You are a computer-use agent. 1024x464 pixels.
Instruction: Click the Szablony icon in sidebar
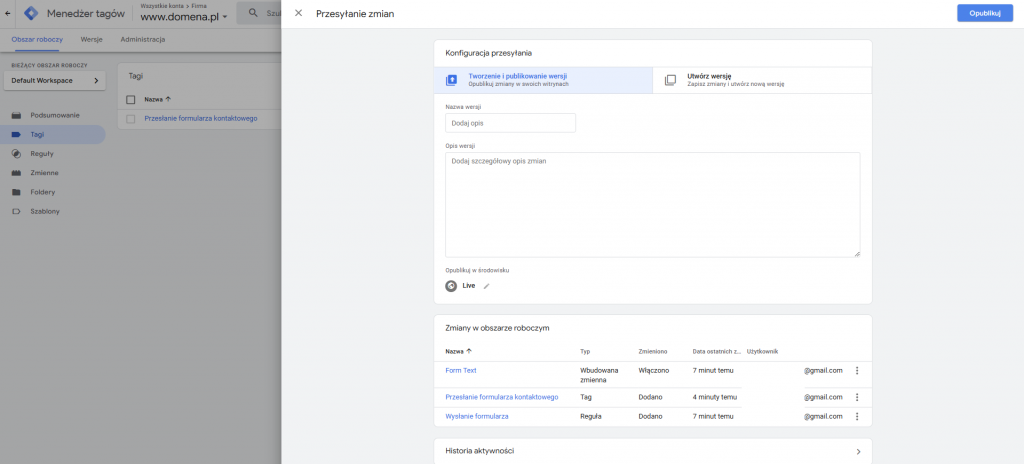tap(16, 212)
